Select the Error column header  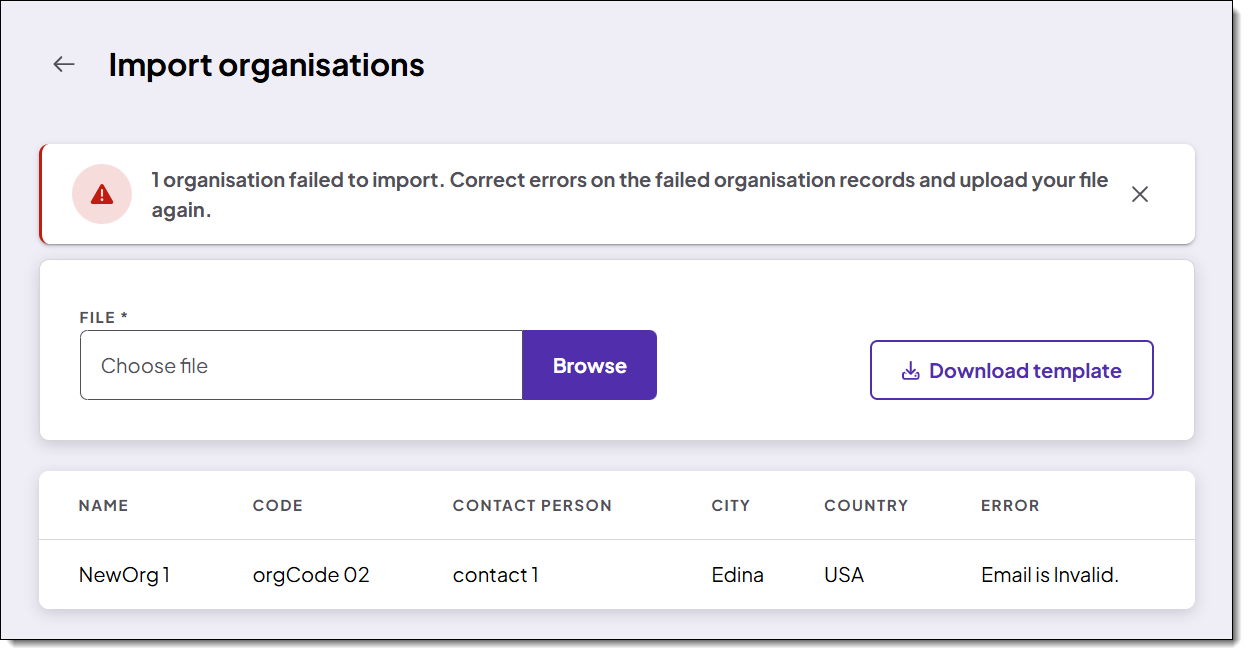pyautogui.click(x=1010, y=506)
